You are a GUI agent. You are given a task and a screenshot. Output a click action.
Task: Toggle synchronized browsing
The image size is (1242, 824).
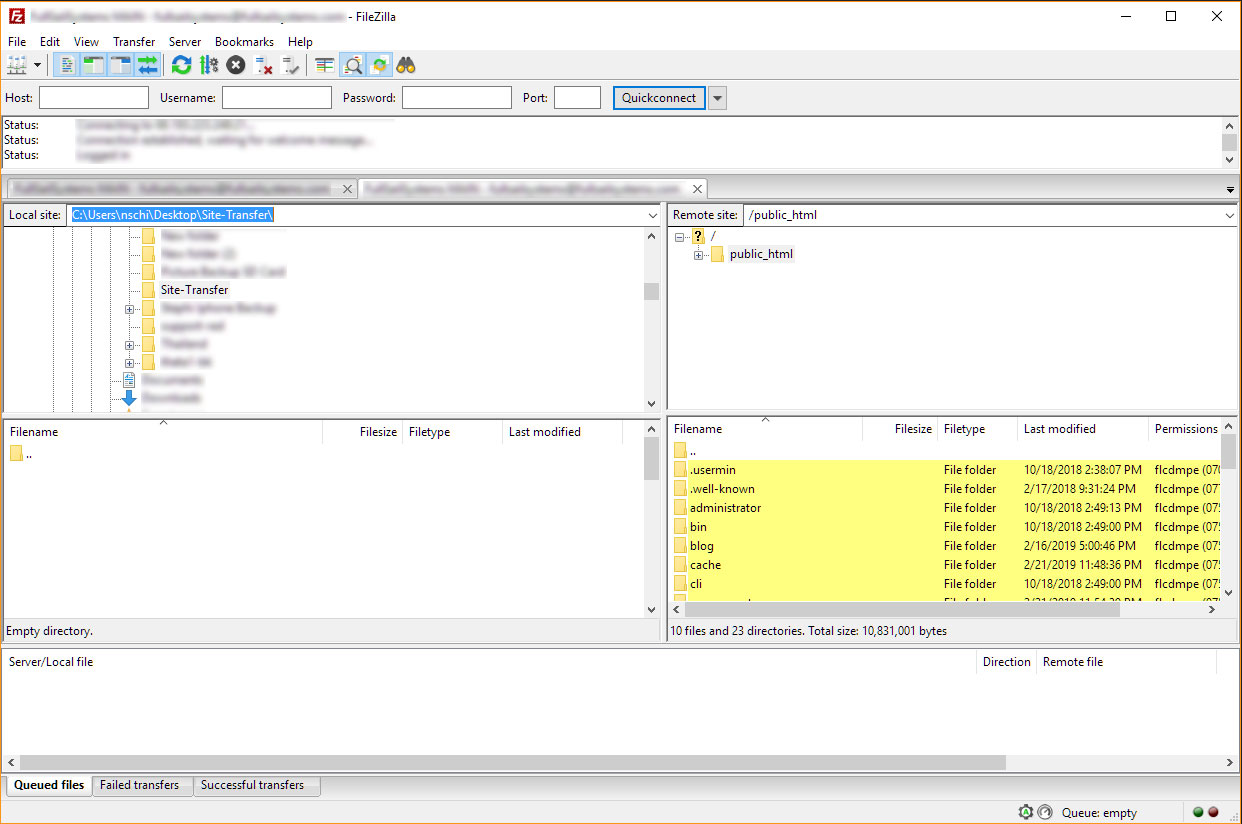point(379,65)
